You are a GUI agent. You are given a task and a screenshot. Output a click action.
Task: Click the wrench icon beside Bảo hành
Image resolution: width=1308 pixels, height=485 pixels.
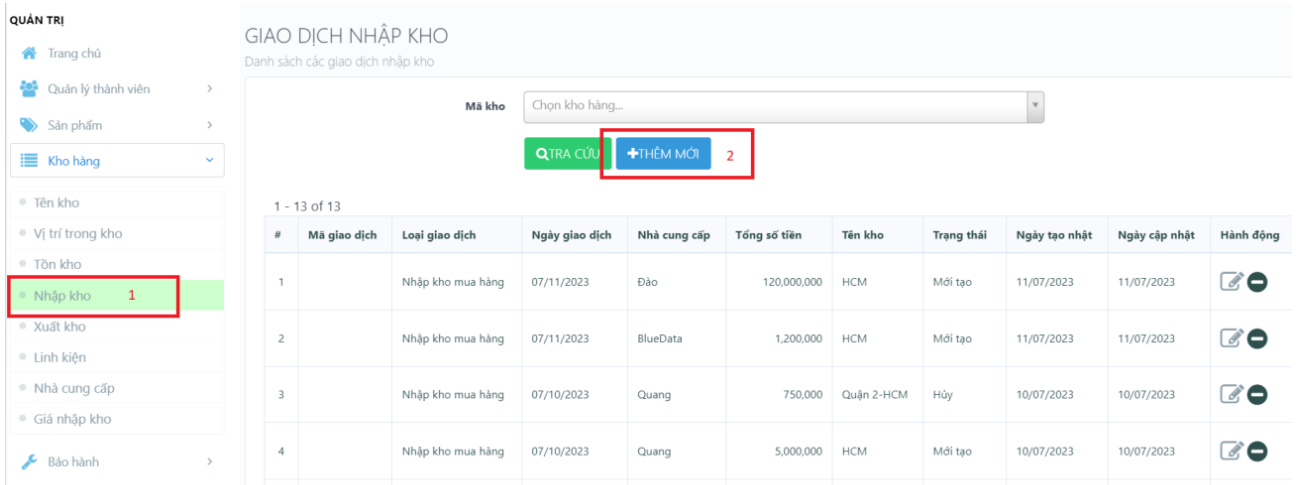coord(29,462)
